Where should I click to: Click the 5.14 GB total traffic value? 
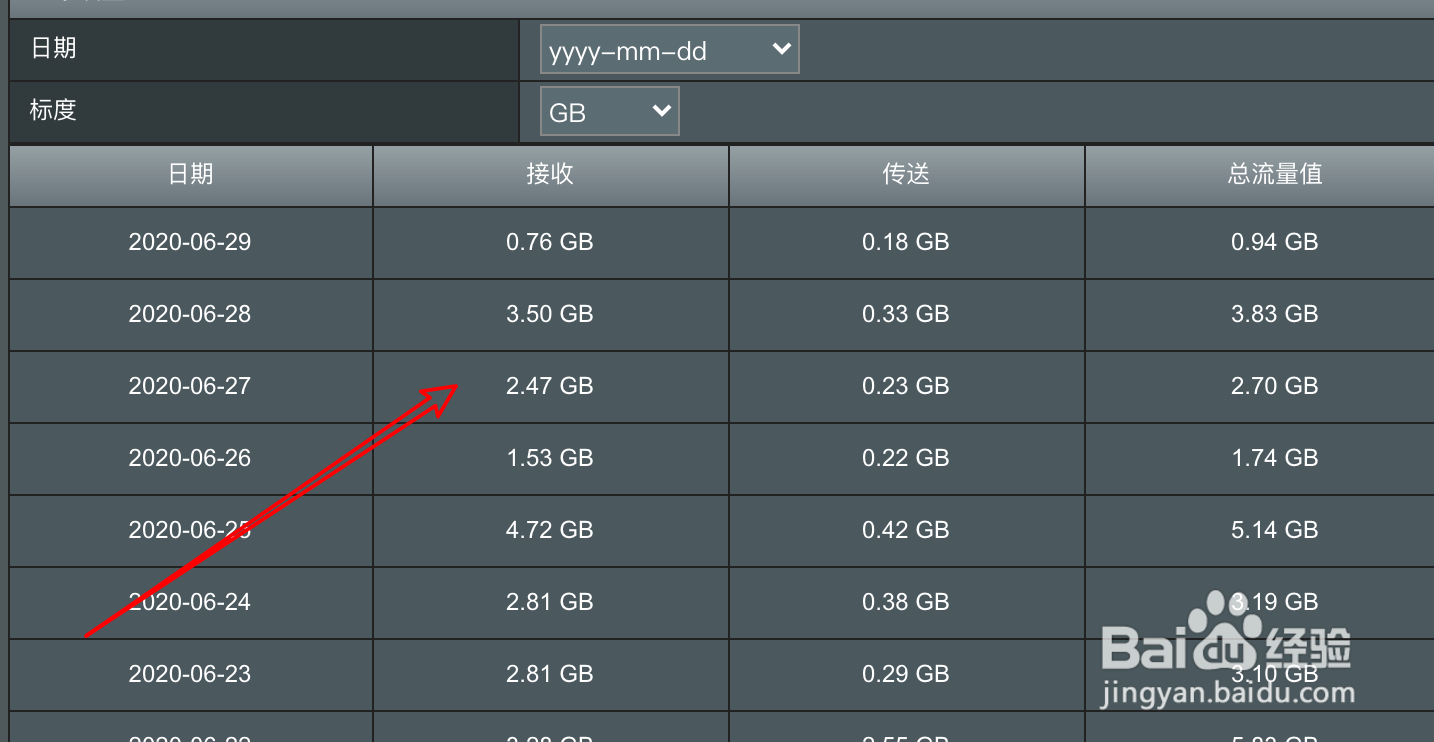1274,530
